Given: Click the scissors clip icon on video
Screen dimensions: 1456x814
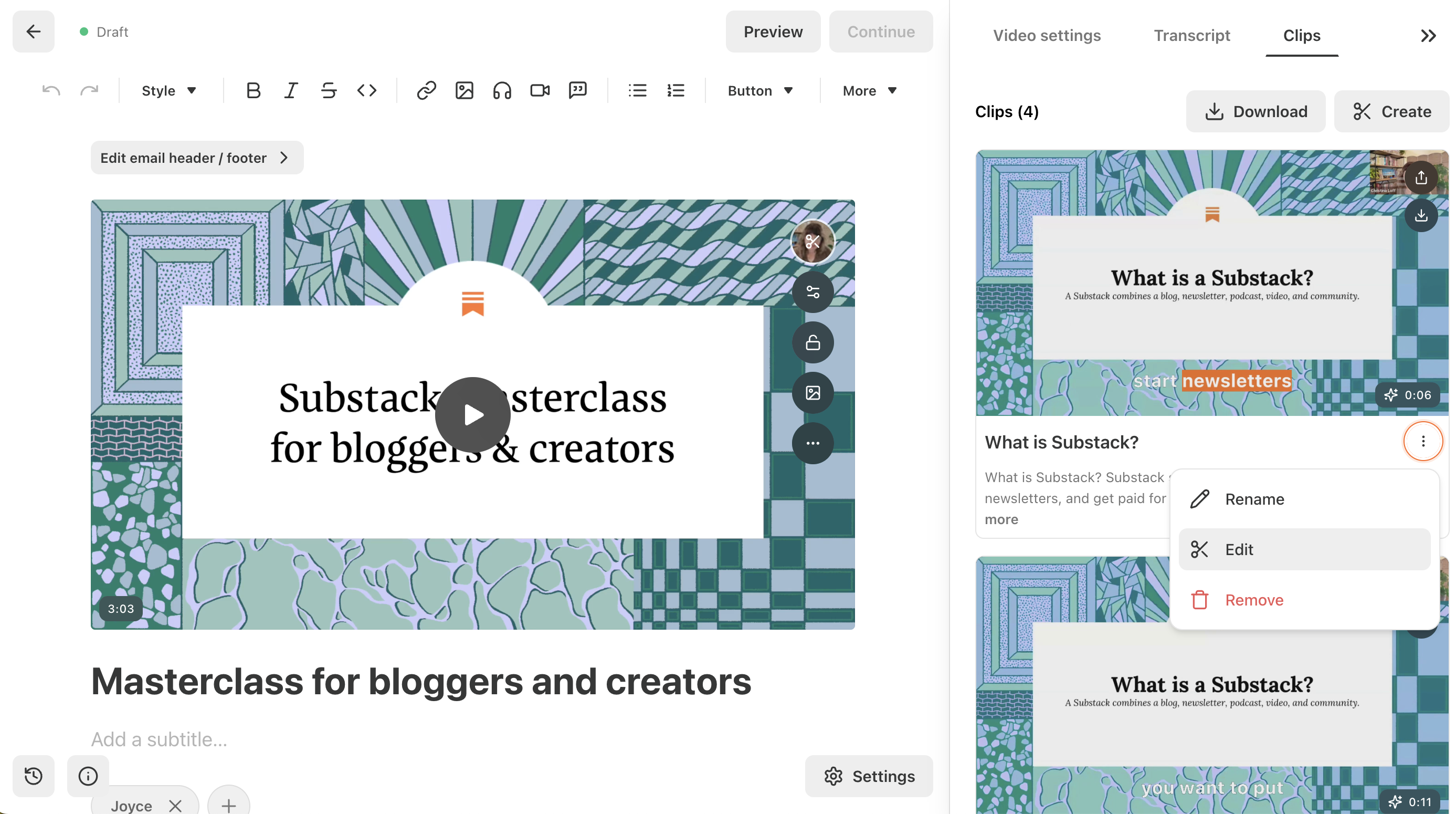Looking at the screenshot, I should [x=812, y=242].
